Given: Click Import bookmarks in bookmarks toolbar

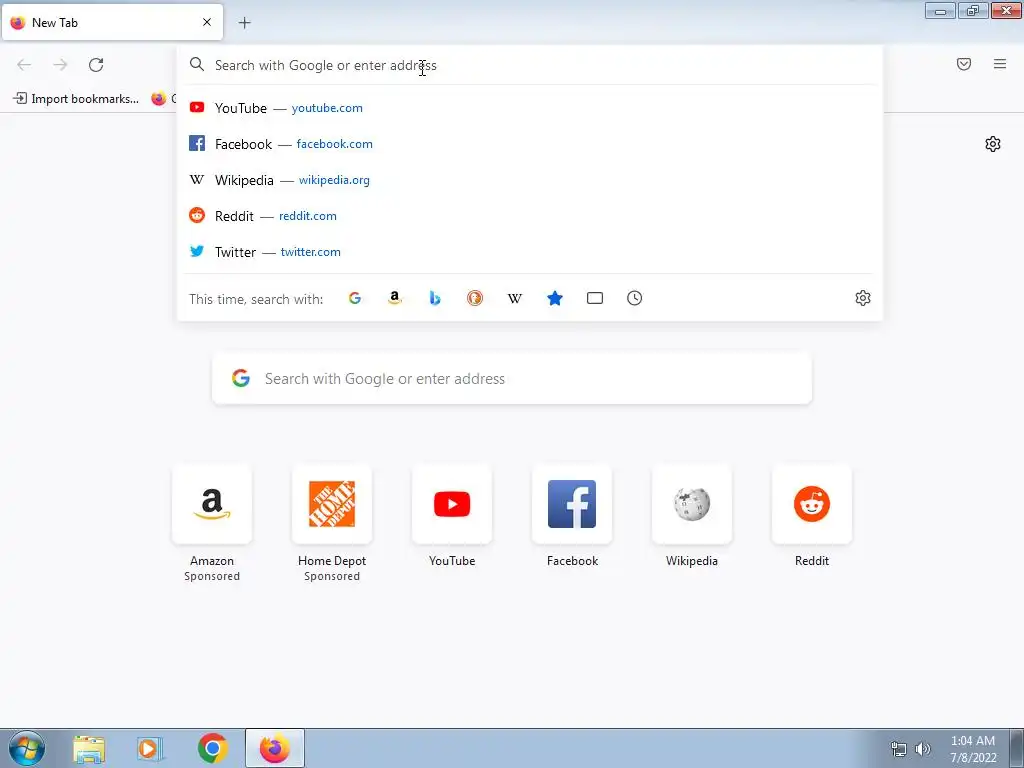Looking at the screenshot, I should pyautogui.click(x=76, y=99).
